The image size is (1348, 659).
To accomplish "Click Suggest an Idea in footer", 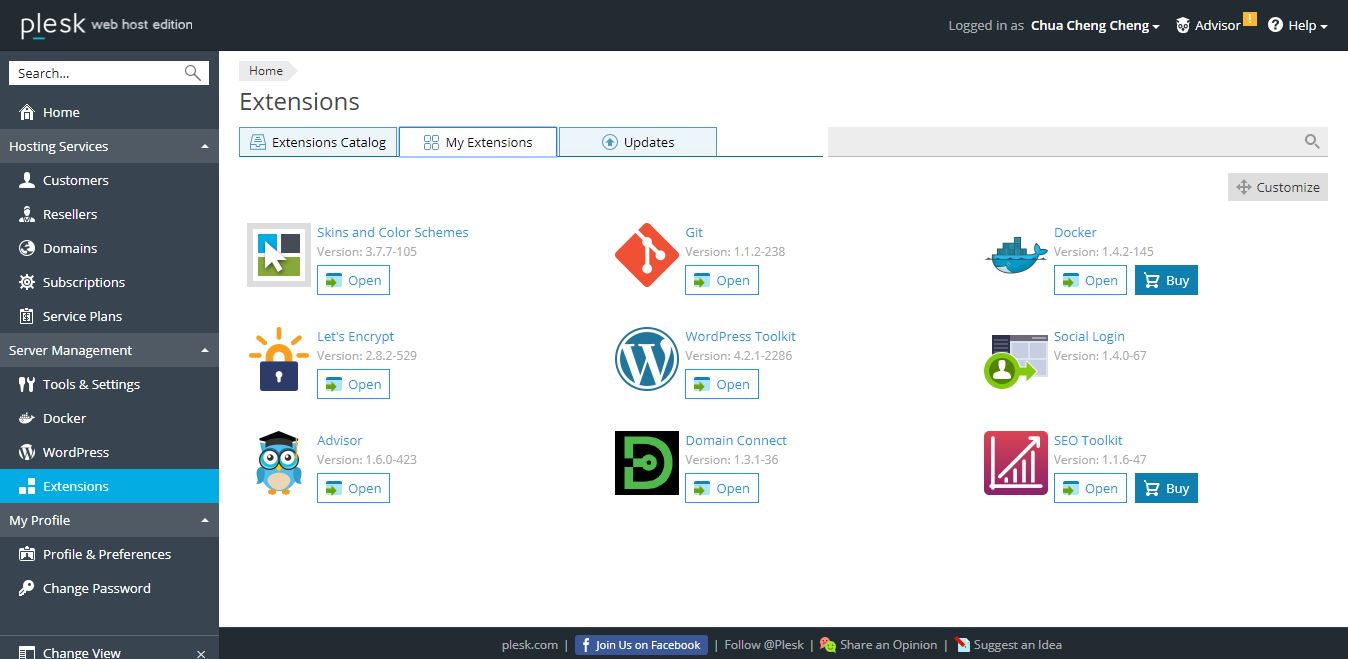I will point(1008,645).
